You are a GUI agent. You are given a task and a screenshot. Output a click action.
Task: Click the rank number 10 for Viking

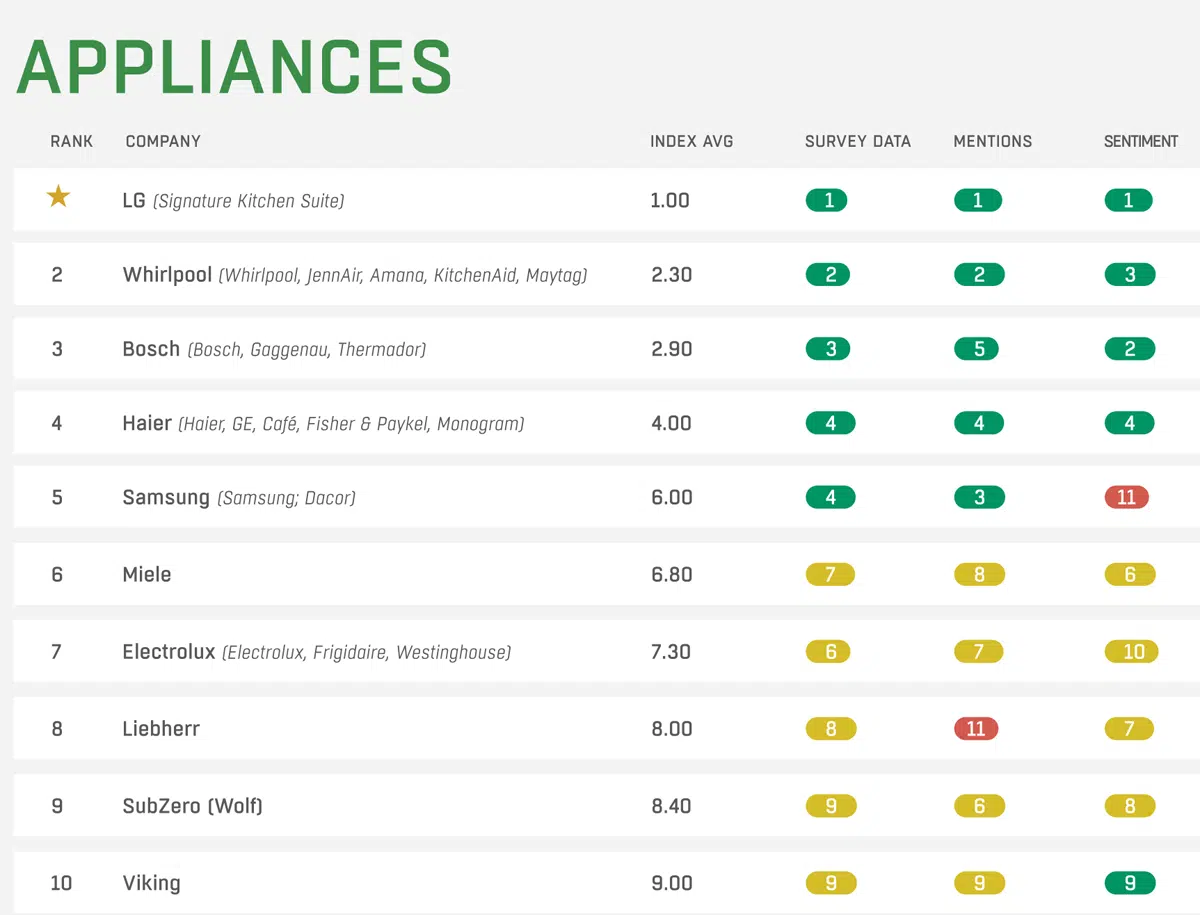coord(61,883)
